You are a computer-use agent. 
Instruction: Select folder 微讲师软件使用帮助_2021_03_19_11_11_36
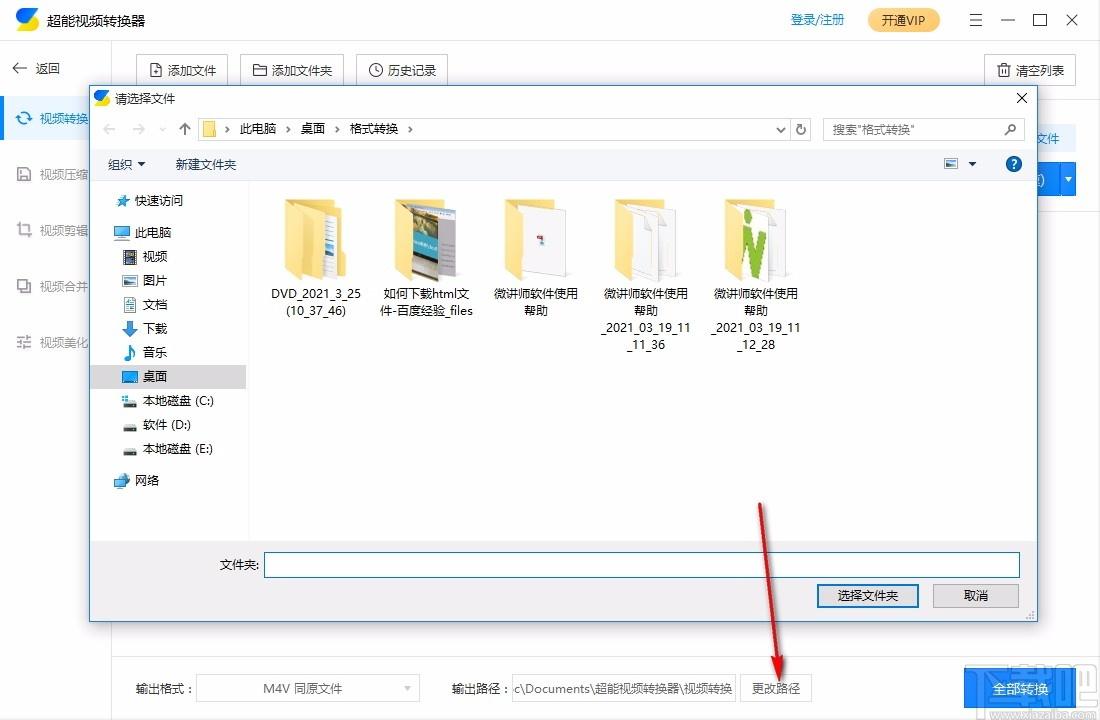(645, 274)
